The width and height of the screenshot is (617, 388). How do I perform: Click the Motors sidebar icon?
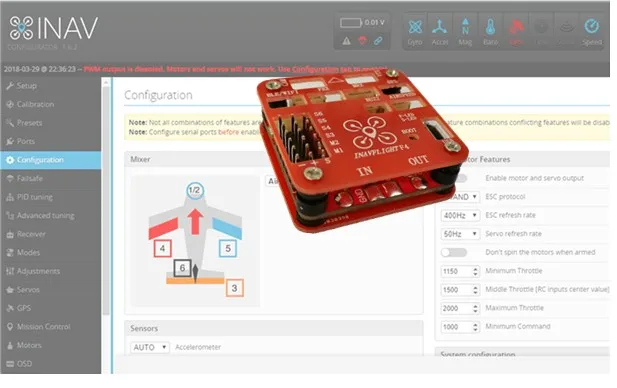point(10,345)
